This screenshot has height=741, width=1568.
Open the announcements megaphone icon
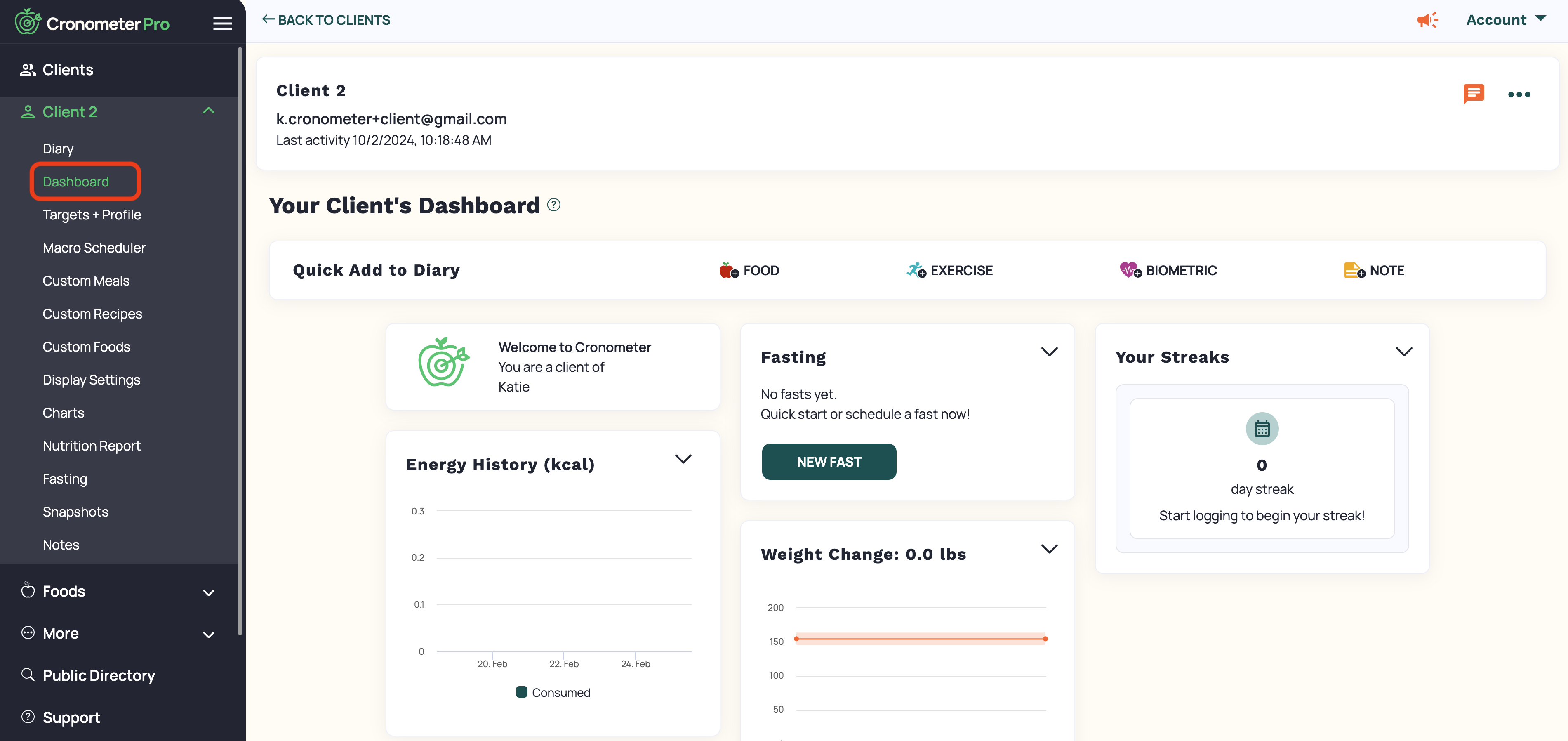click(x=1427, y=20)
